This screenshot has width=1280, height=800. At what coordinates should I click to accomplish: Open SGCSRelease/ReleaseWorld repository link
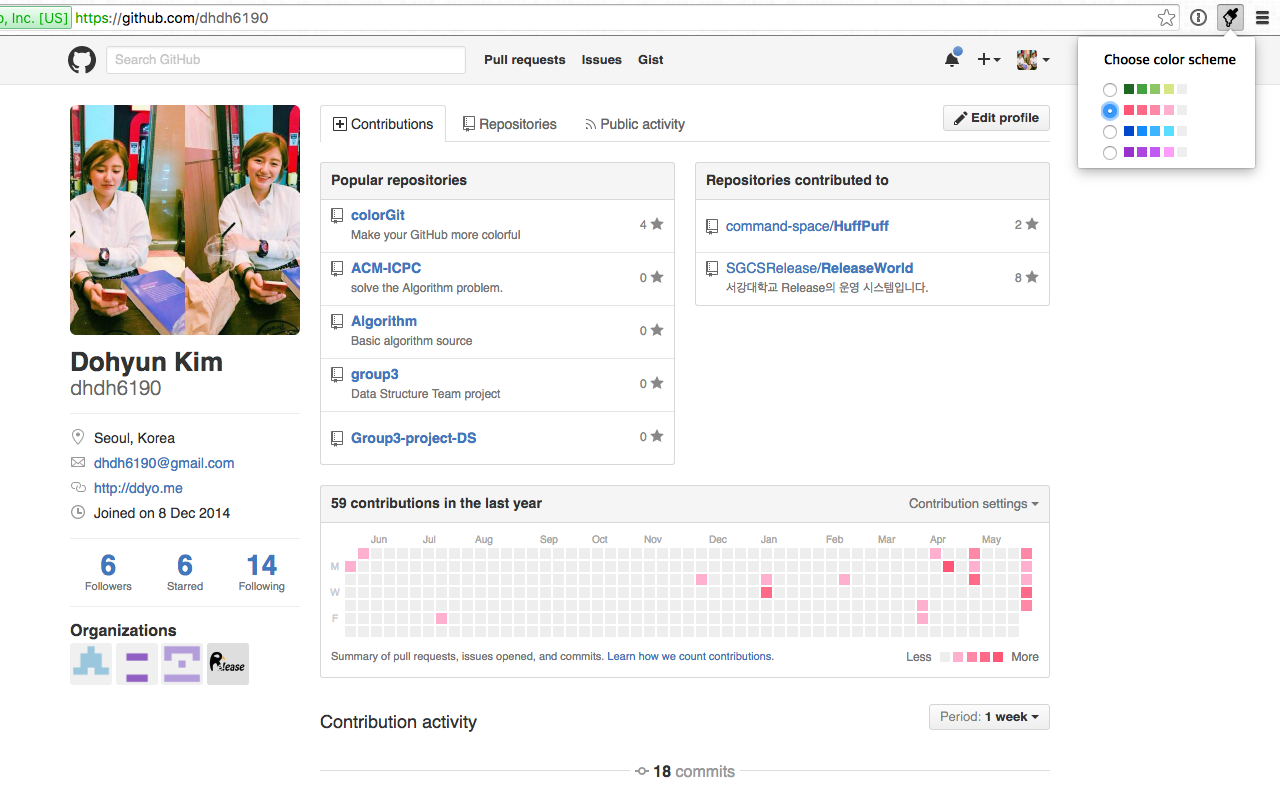[x=819, y=268]
